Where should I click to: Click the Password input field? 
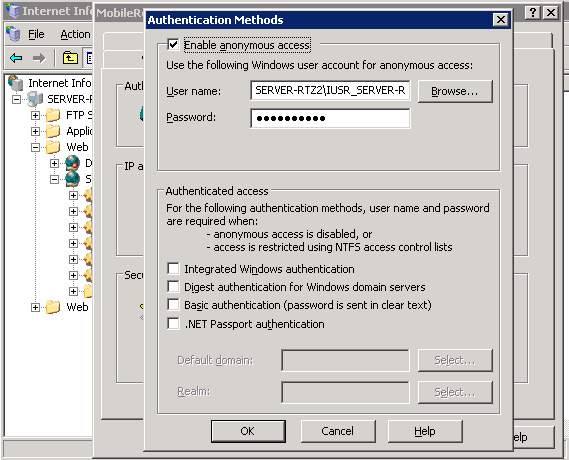(x=330, y=118)
